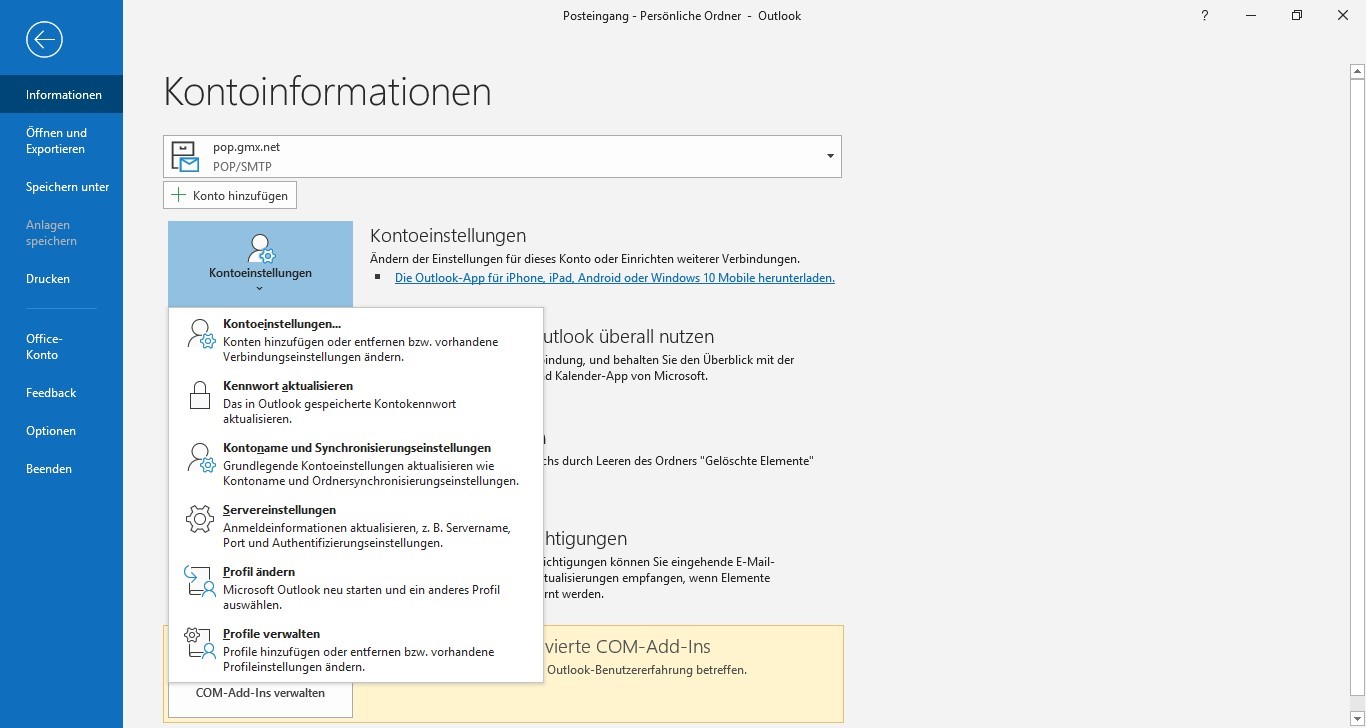Click Beenden to exit Outlook
Viewport: 1366px width, 728px height.
tap(62, 469)
